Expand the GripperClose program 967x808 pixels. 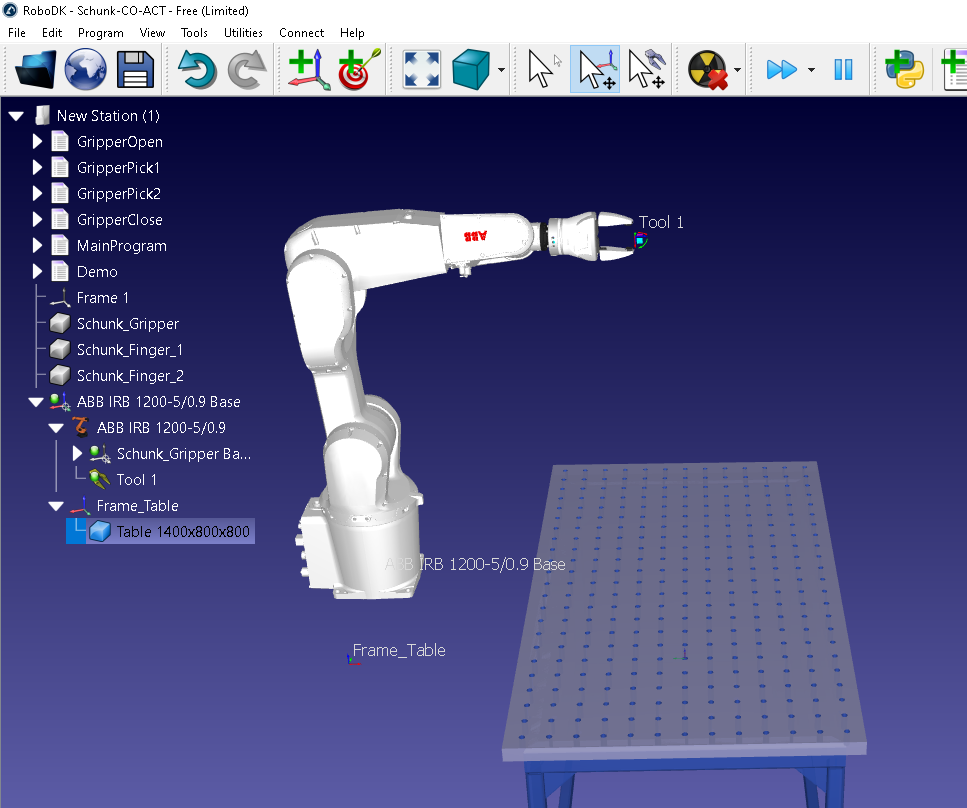37,220
